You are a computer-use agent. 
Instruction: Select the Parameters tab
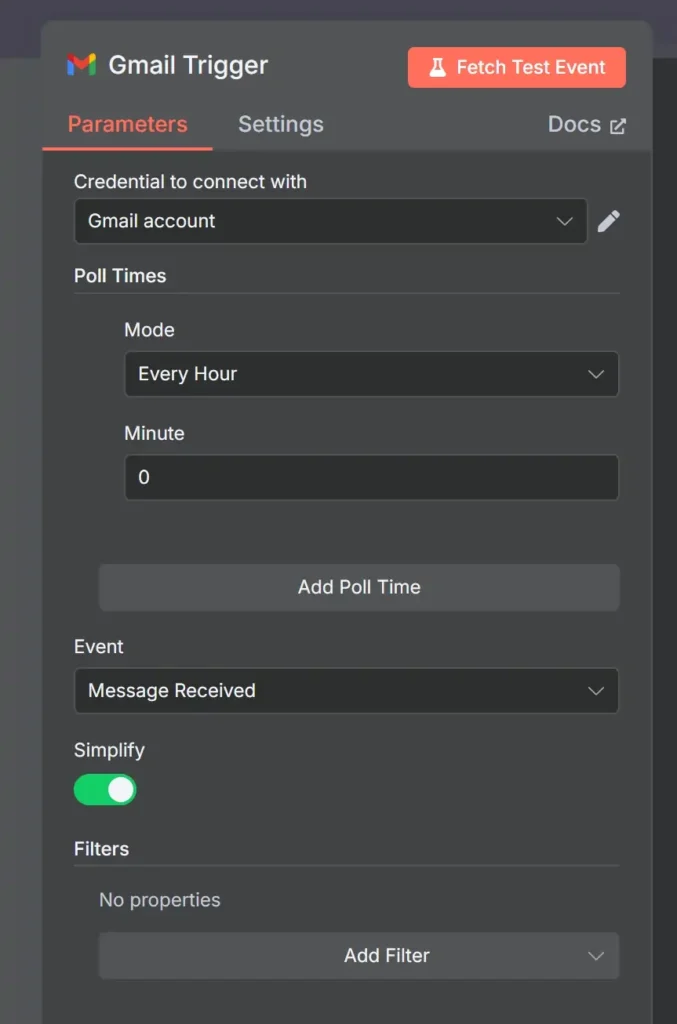coord(127,125)
